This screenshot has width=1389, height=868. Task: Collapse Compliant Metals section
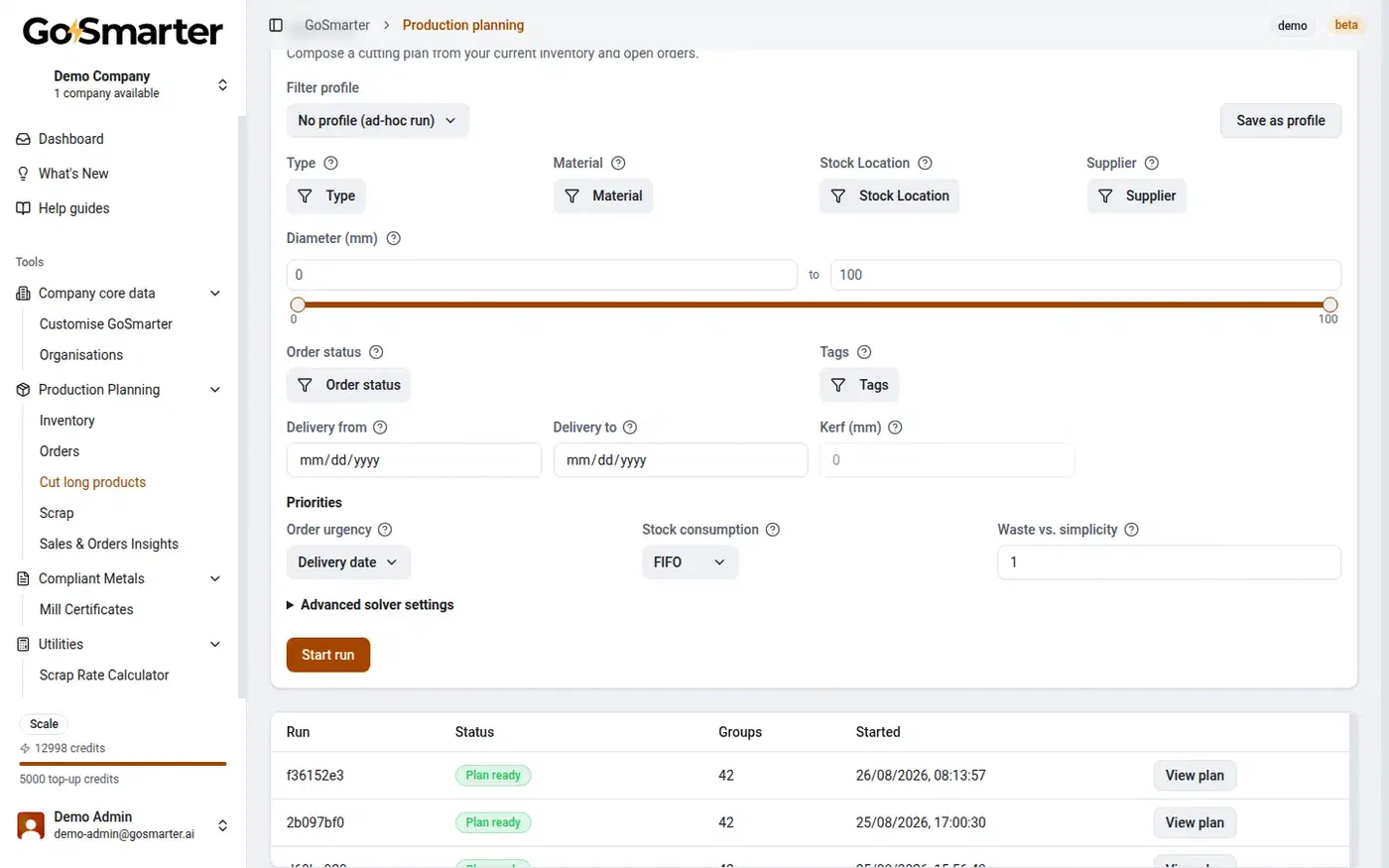[215, 578]
